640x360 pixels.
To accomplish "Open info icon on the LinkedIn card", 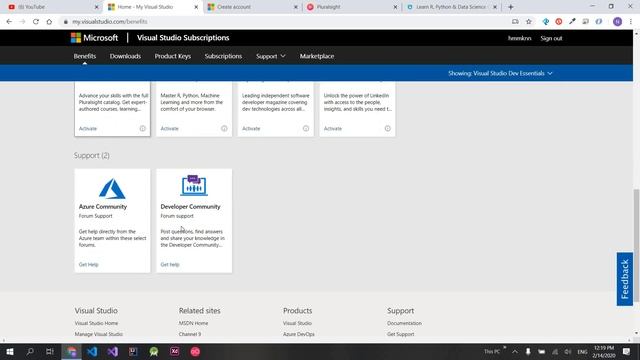I will [x=387, y=128].
